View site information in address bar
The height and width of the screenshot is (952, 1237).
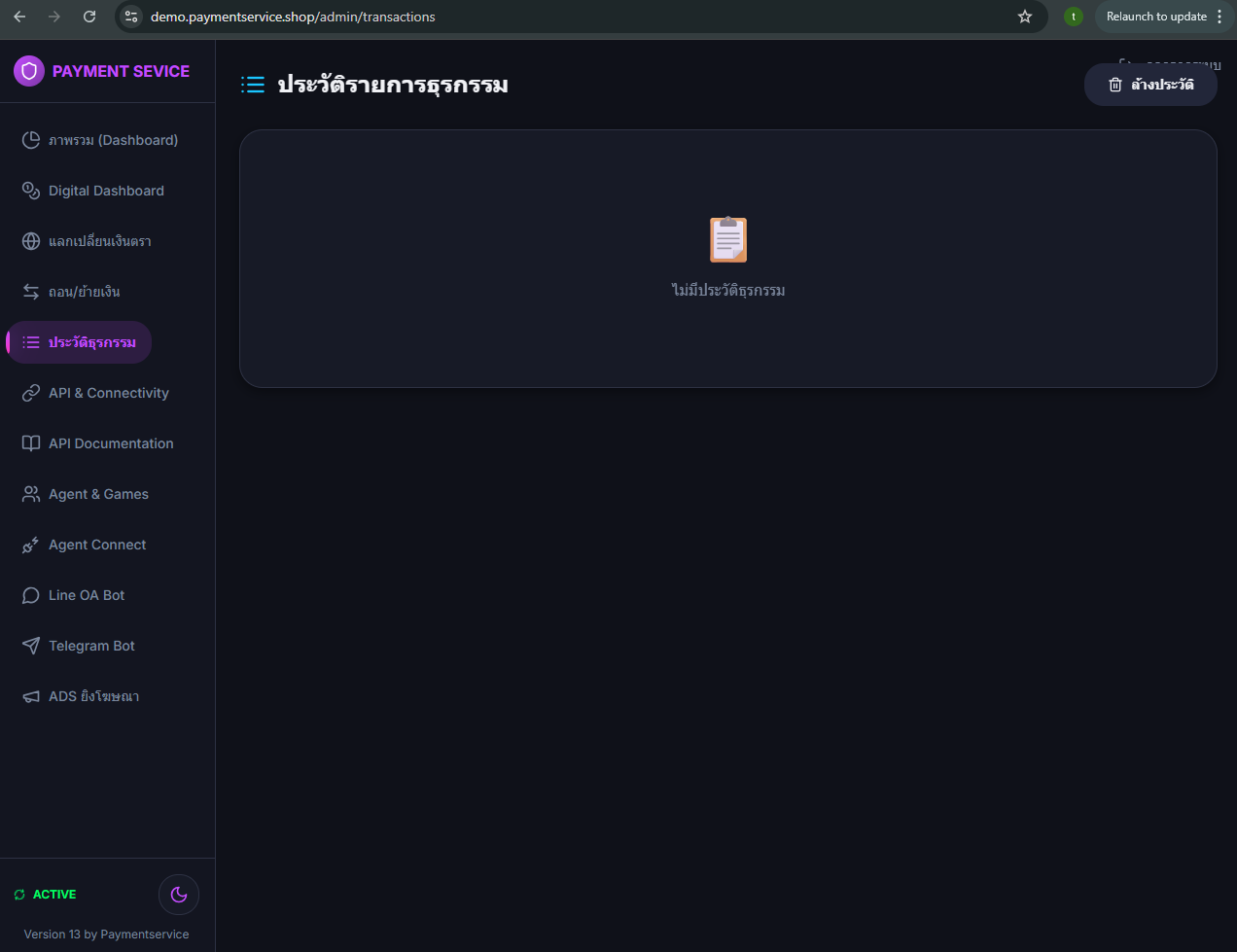[x=132, y=17]
